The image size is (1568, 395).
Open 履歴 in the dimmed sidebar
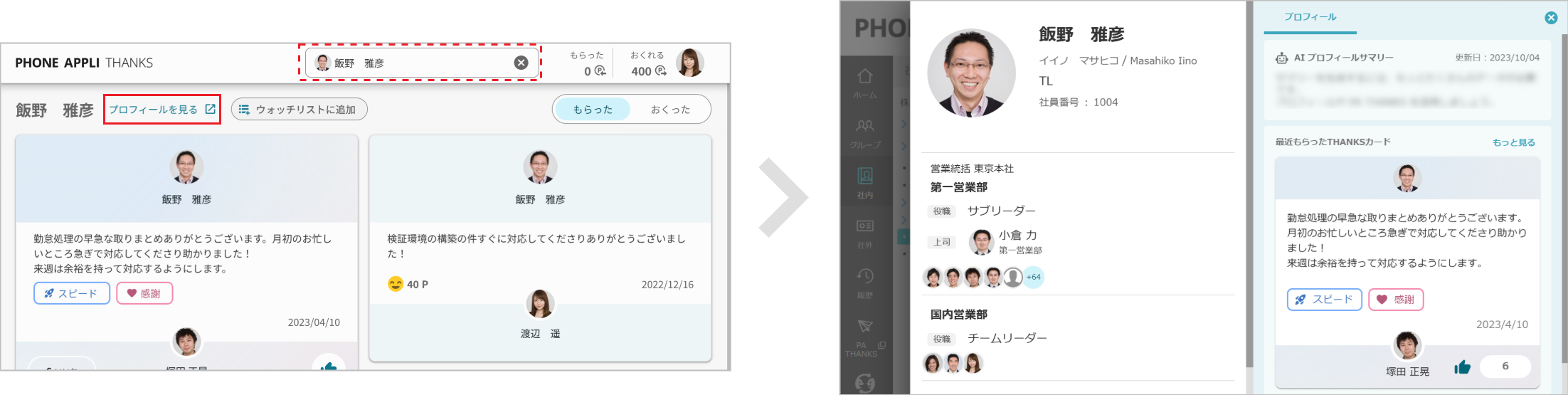[x=865, y=283]
